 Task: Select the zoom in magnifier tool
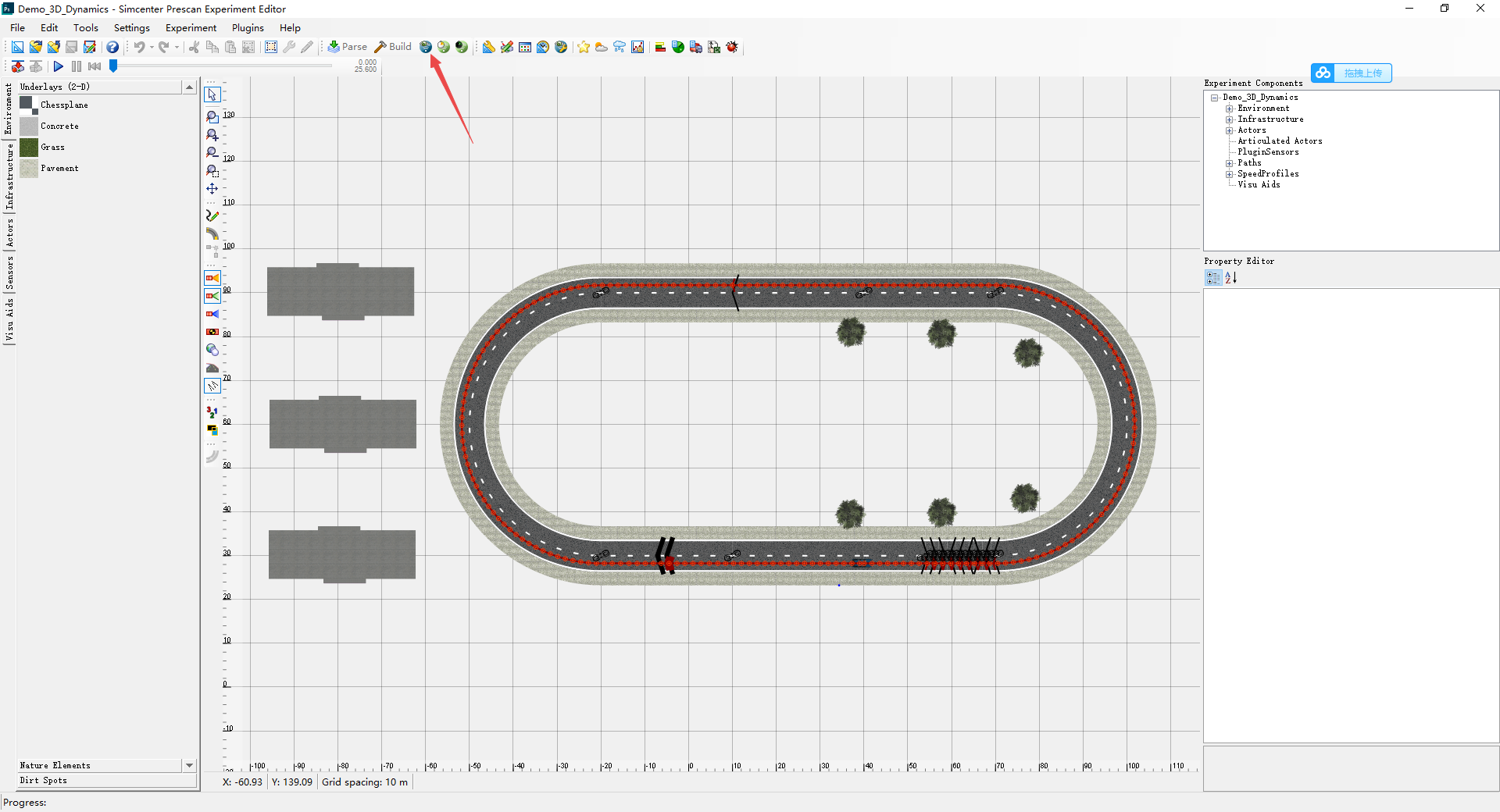pyautogui.click(x=212, y=134)
